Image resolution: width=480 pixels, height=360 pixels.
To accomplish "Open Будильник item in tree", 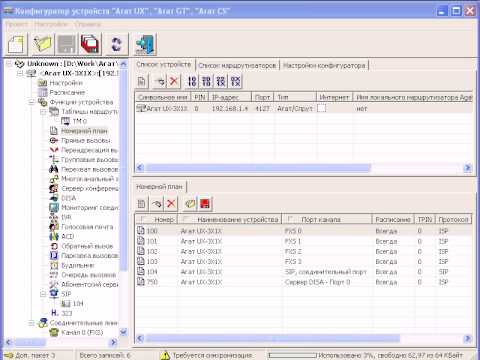I will click(78, 265).
